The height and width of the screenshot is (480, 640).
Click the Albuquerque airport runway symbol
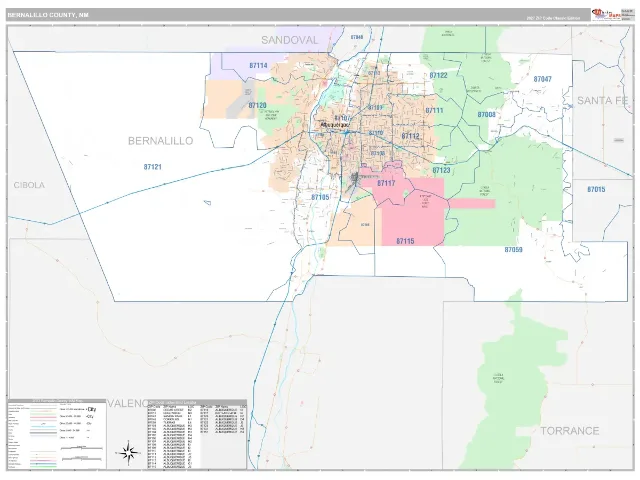coord(354,180)
